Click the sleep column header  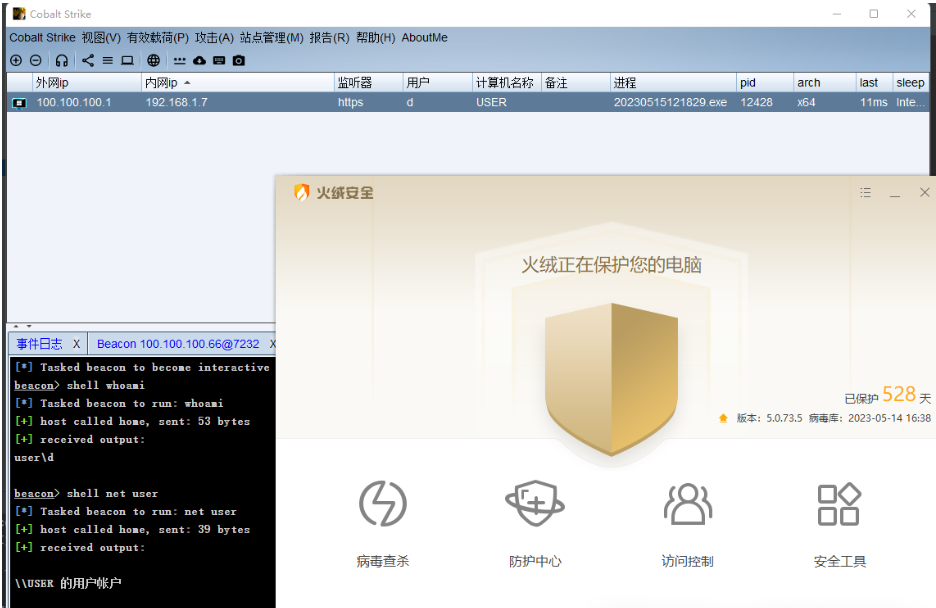911,82
